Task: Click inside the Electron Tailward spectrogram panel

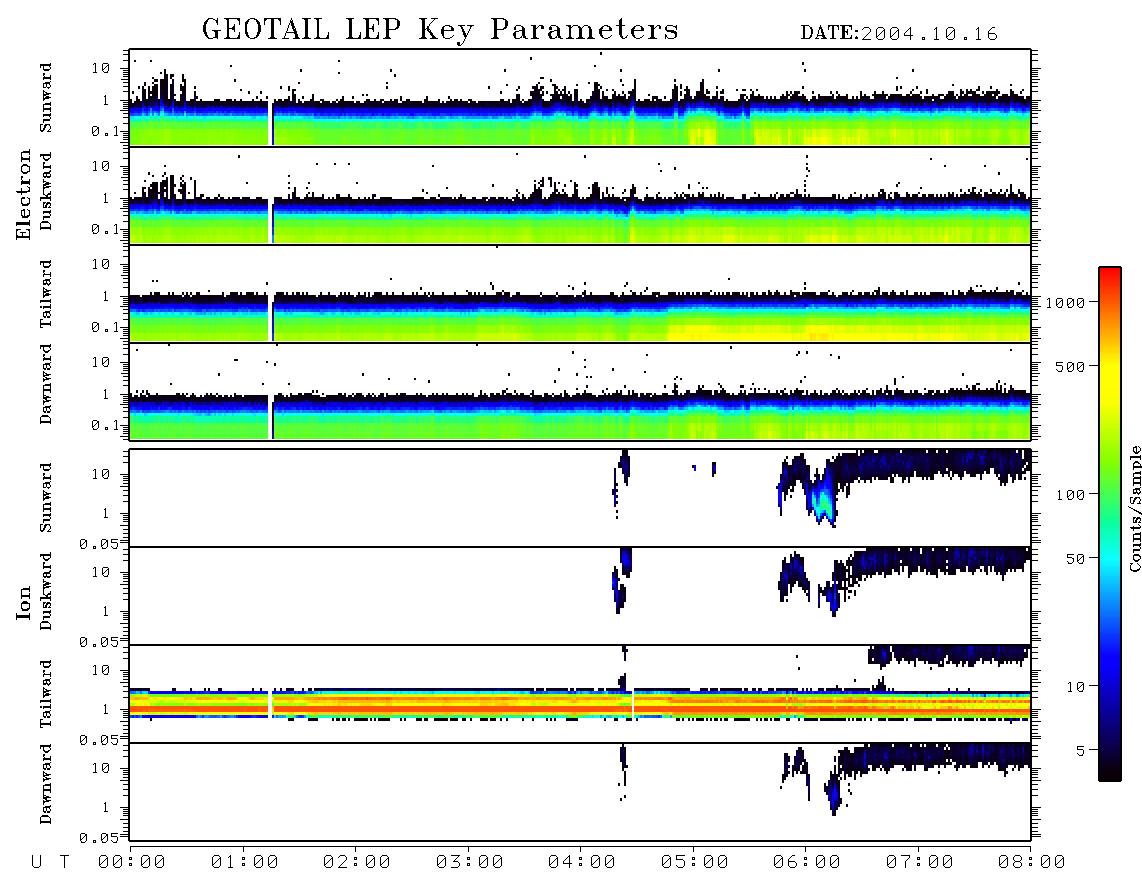Action: tap(580, 294)
